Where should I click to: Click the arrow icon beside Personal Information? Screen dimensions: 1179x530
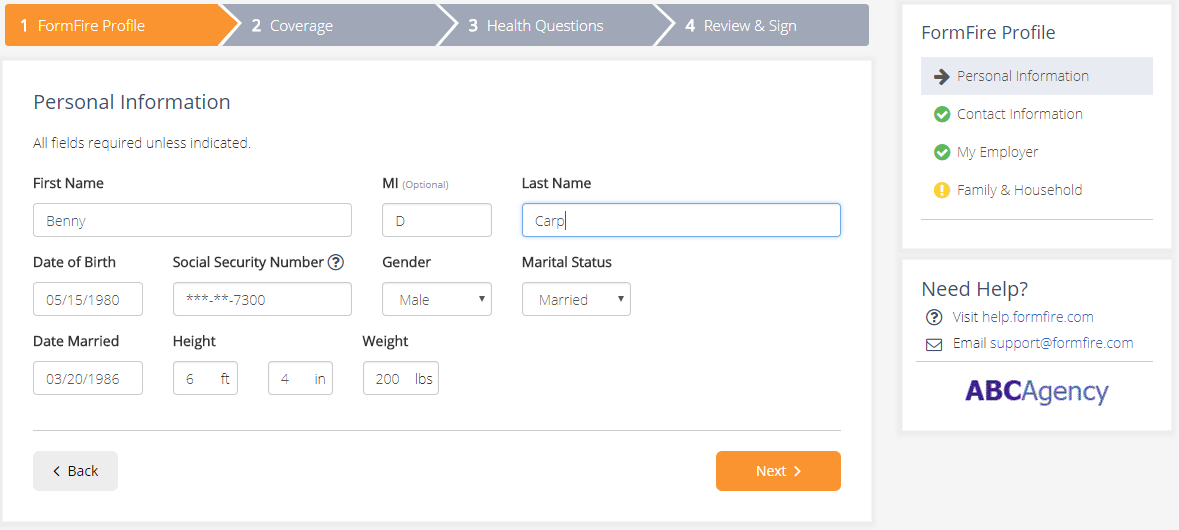[x=941, y=76]
